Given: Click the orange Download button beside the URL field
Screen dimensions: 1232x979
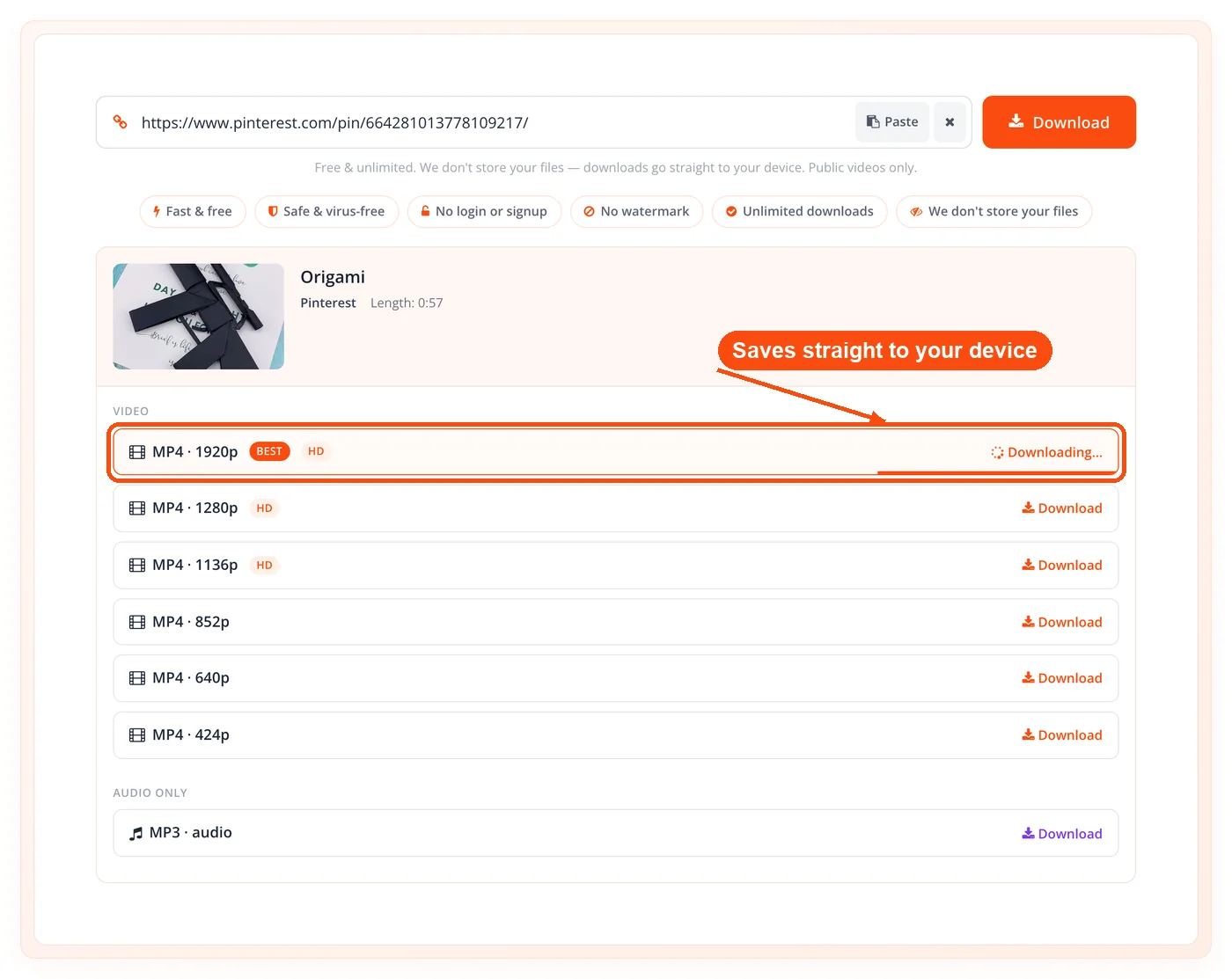Looking at the screenshot, I should pyautogui.click(x=1059, y=122).
